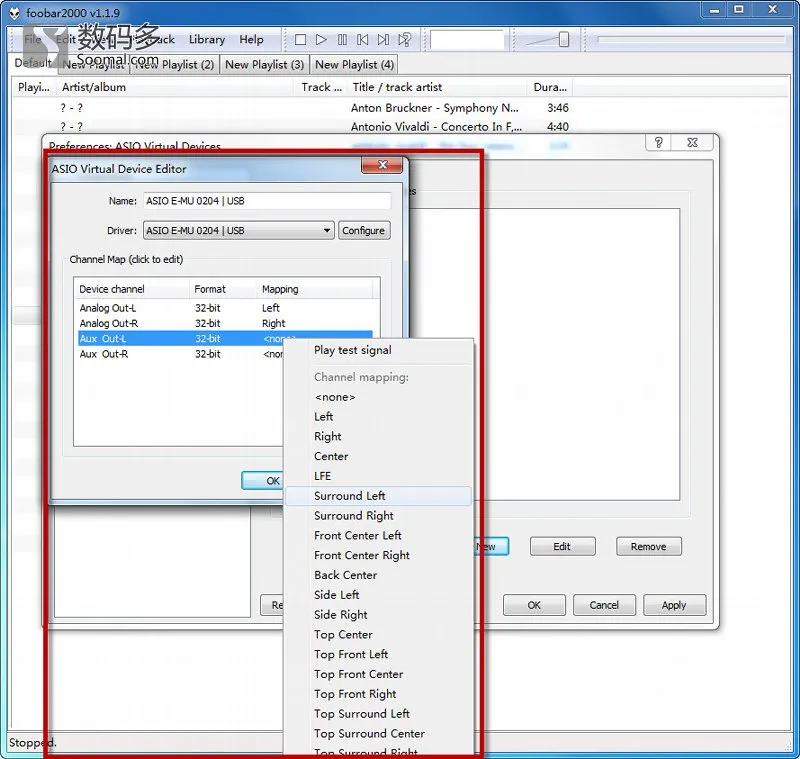Choose Play test signal in context menu
Screen dimensions: 800x759
pyautogui.click(x=378, y=350)
